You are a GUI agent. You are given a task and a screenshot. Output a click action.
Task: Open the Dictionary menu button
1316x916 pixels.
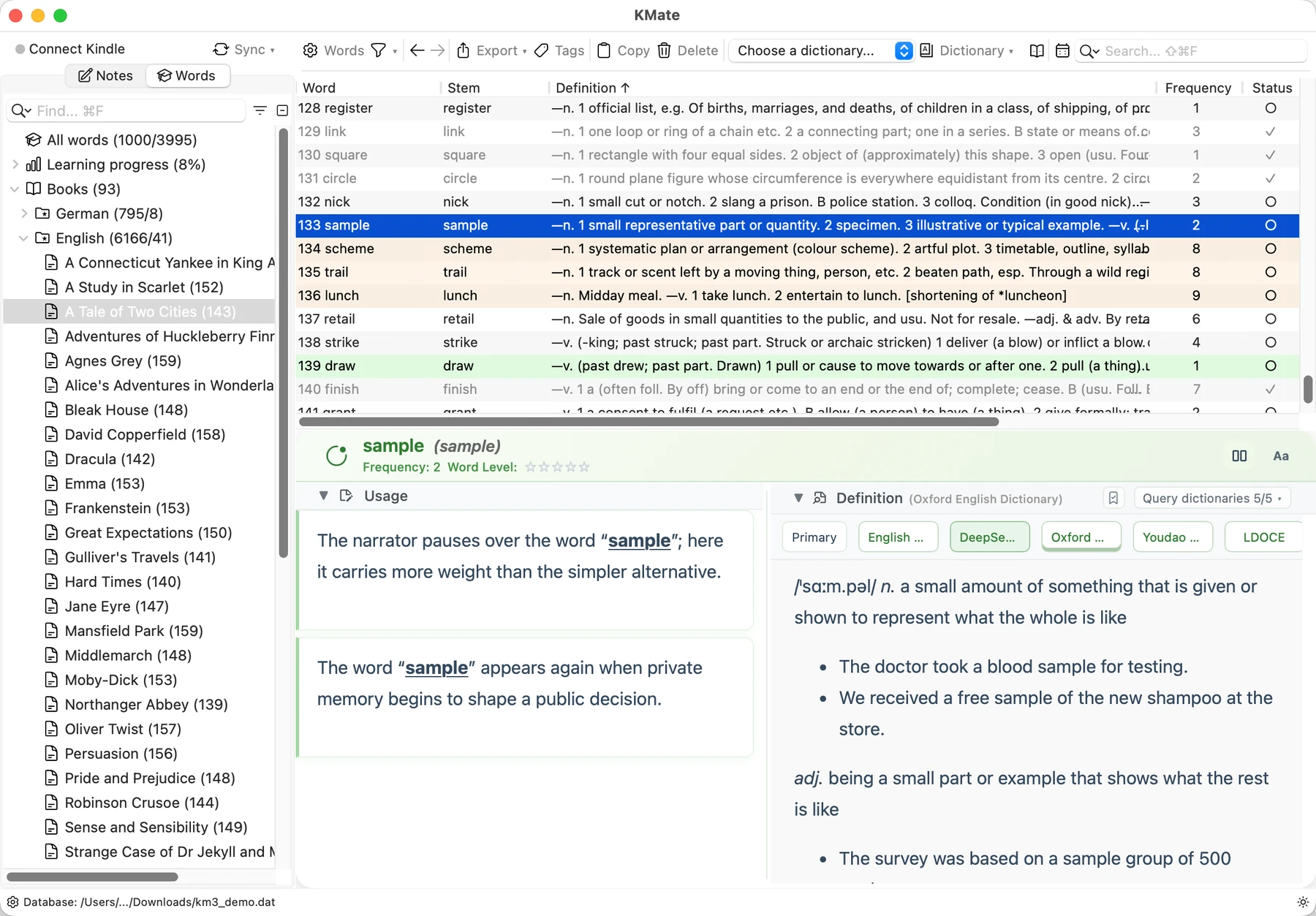[x=967, y=50]
